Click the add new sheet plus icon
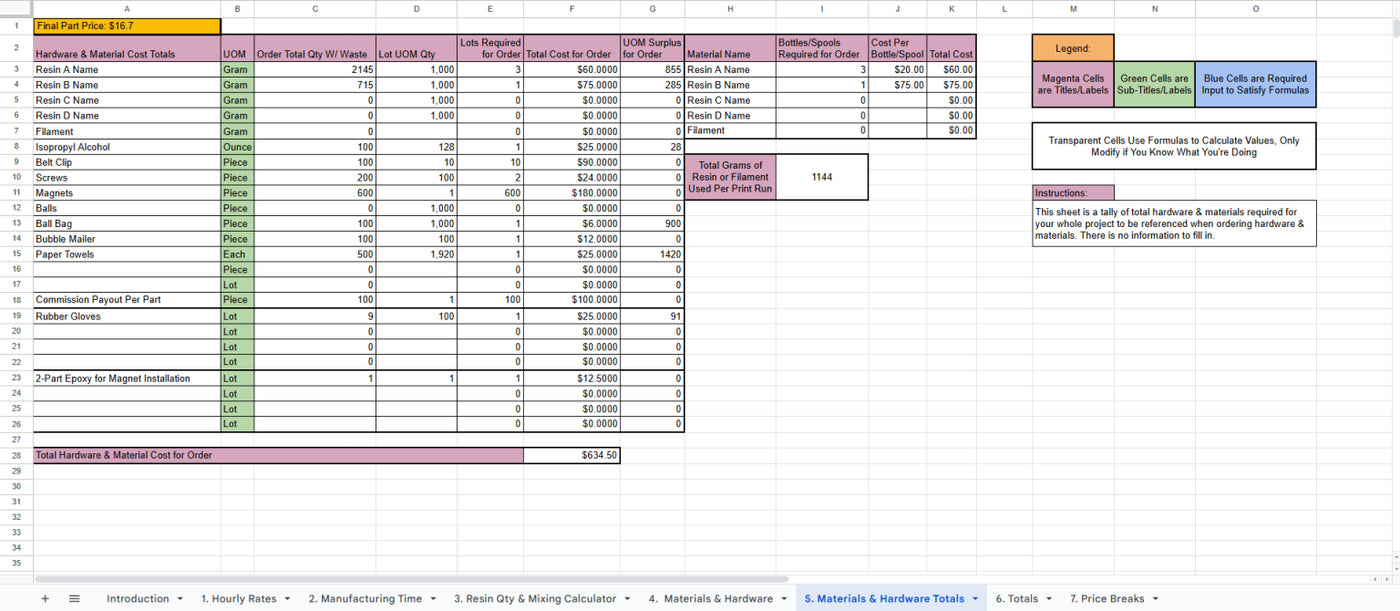Viewport: 1400px width, 611px height. pos(45,599)
